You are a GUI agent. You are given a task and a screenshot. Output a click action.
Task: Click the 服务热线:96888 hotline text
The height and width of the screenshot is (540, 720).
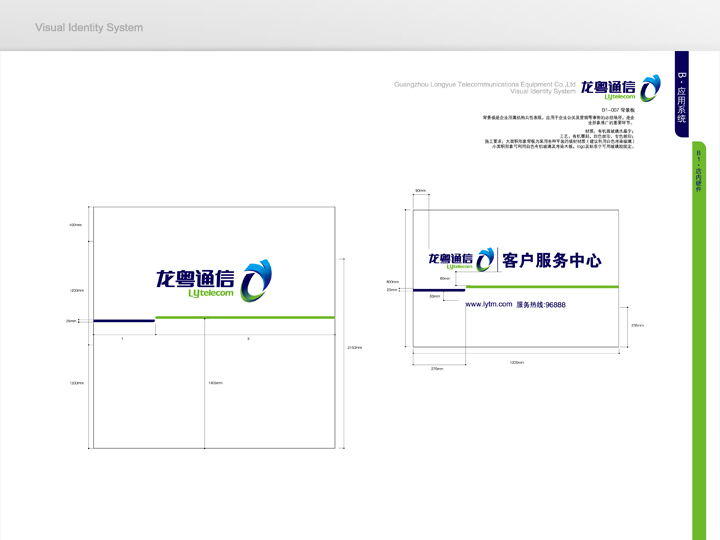coord(541,304)
